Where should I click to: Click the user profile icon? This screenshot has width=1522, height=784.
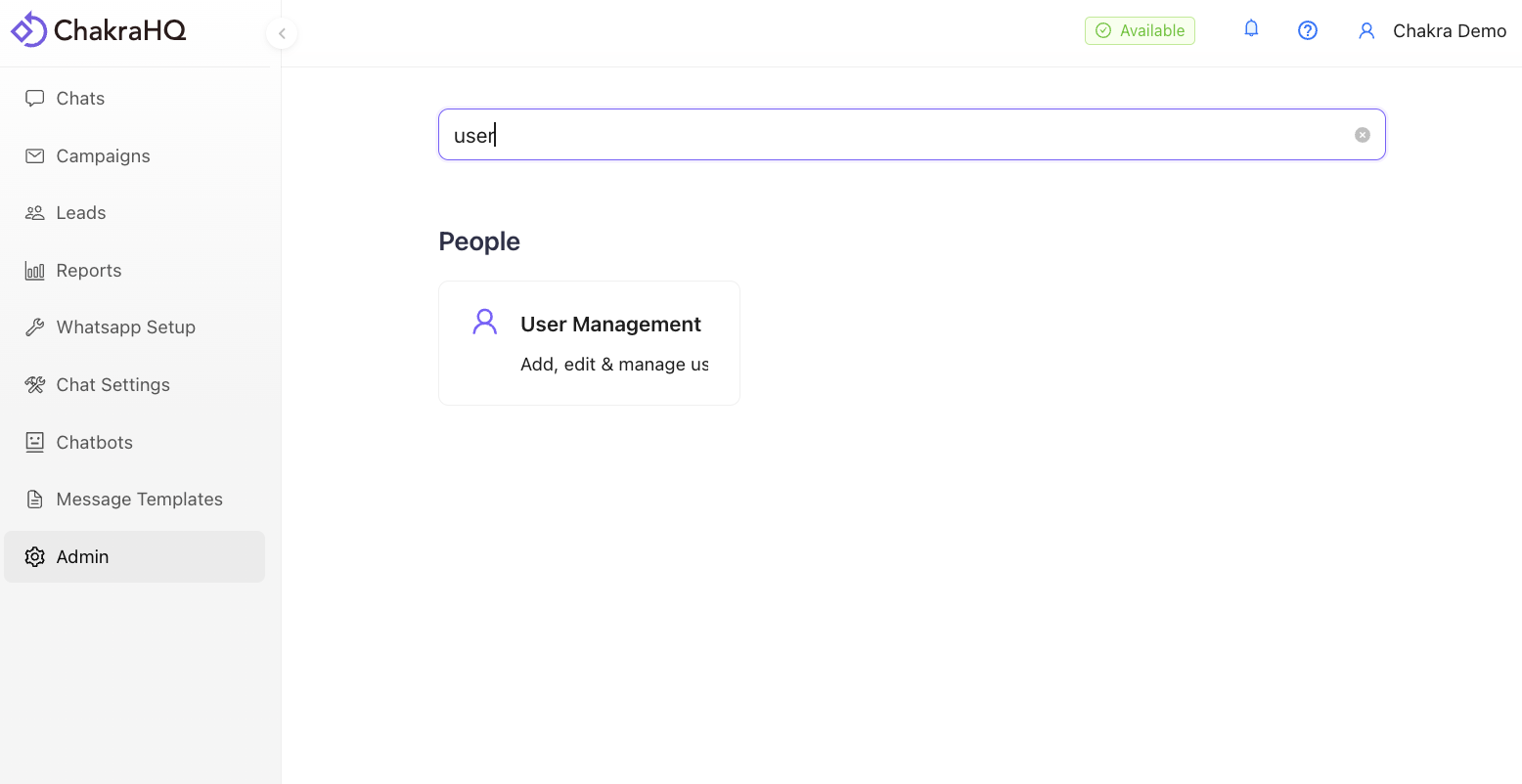1366,30
